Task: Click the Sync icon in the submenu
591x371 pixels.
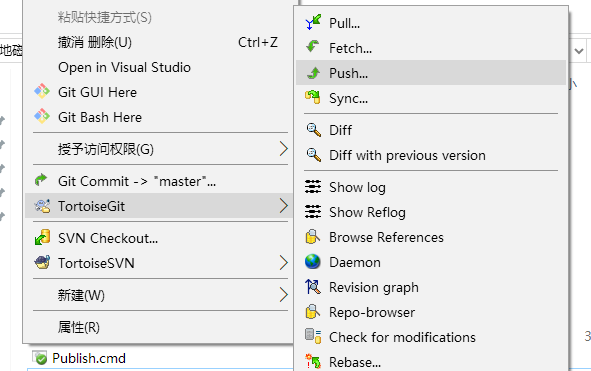Action: click(x=313, y=97)
